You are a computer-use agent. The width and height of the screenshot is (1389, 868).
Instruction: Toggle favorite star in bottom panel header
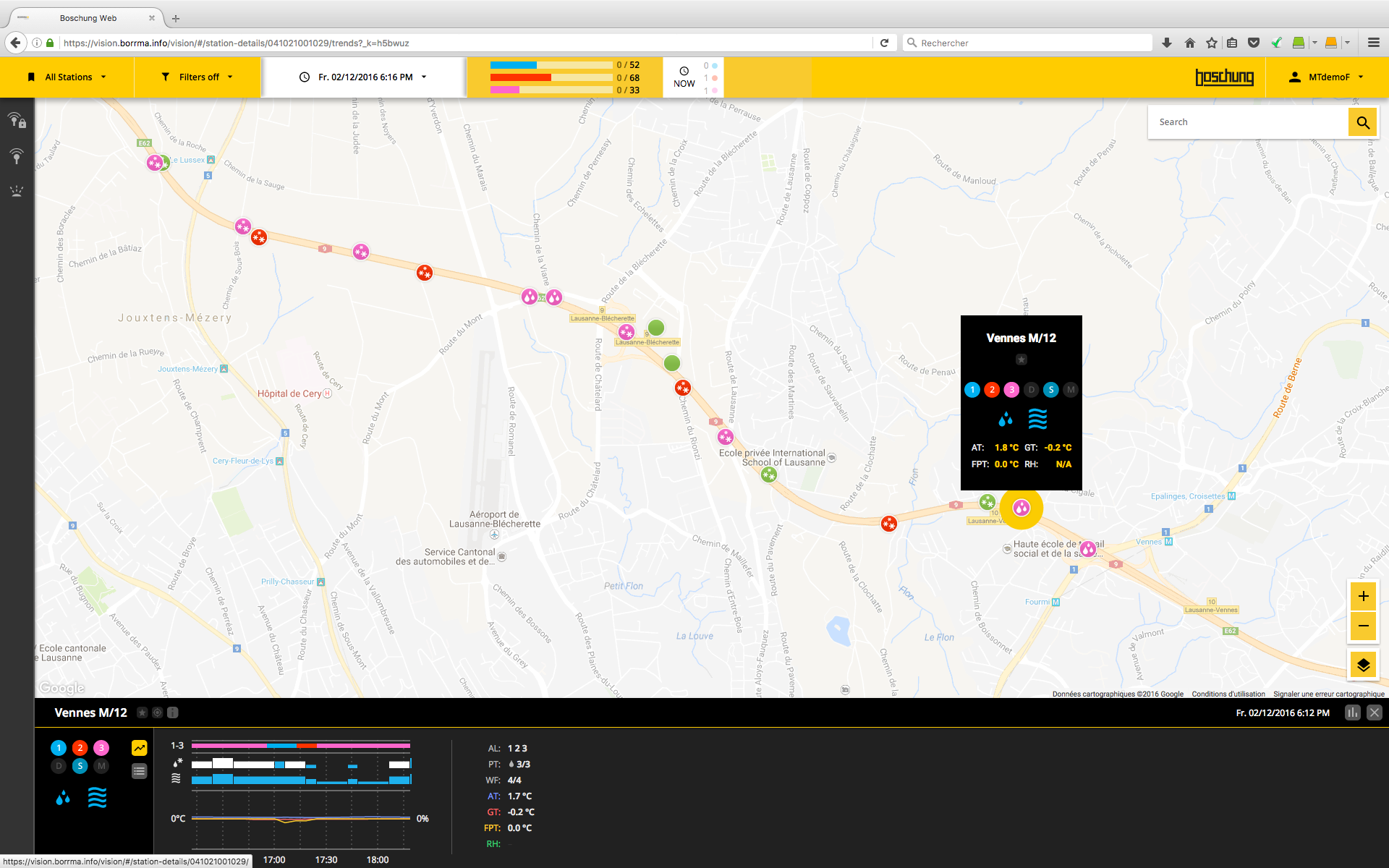click(x=143, y=712)
